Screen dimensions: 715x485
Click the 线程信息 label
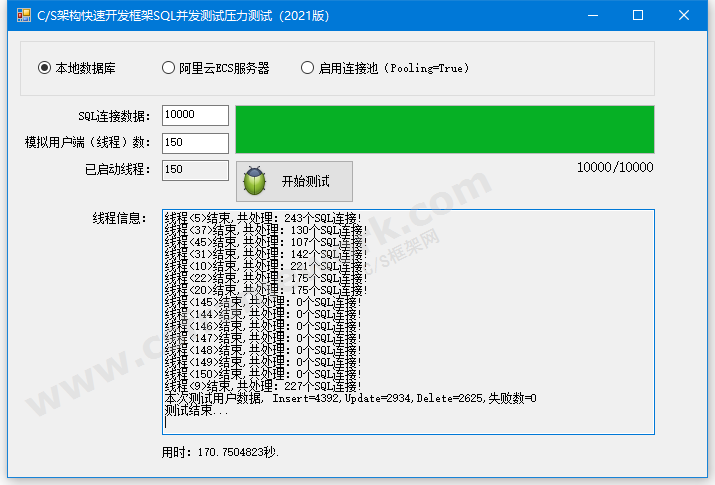tap(119, 218)
